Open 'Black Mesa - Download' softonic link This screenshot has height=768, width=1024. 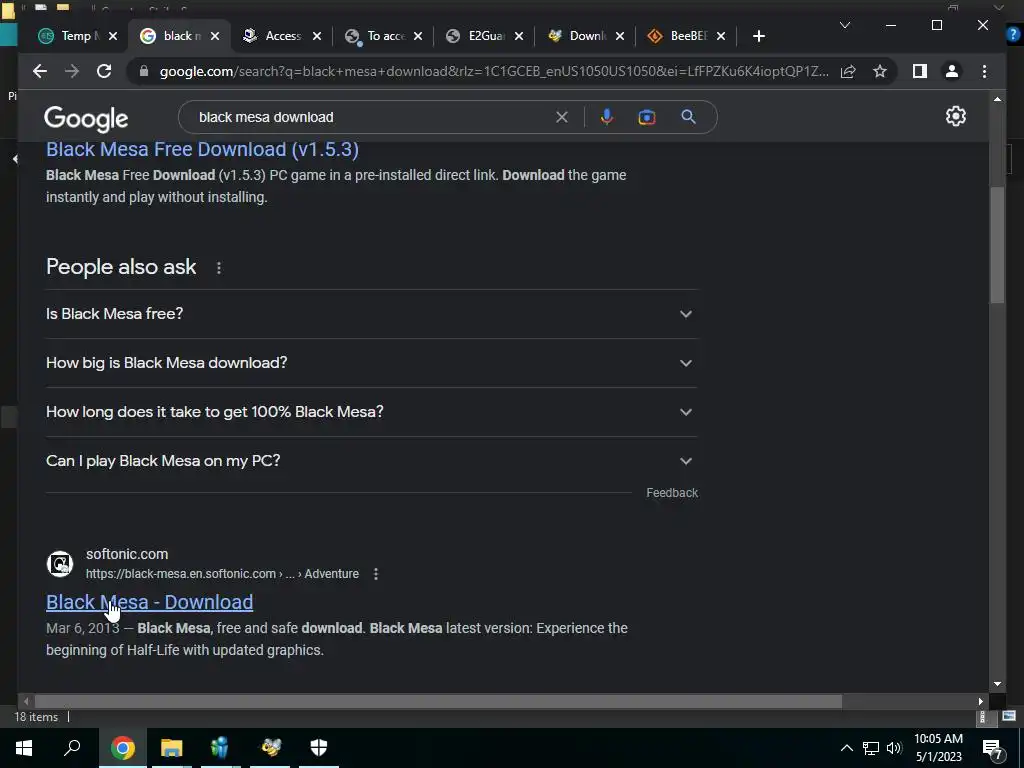pos(150,602)
